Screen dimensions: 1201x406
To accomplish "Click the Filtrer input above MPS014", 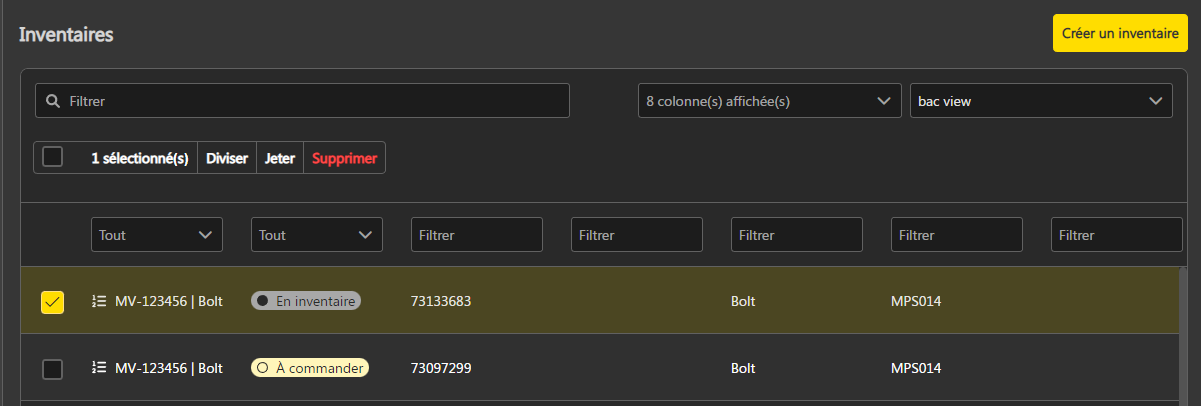I will click(x=956, y=235).
